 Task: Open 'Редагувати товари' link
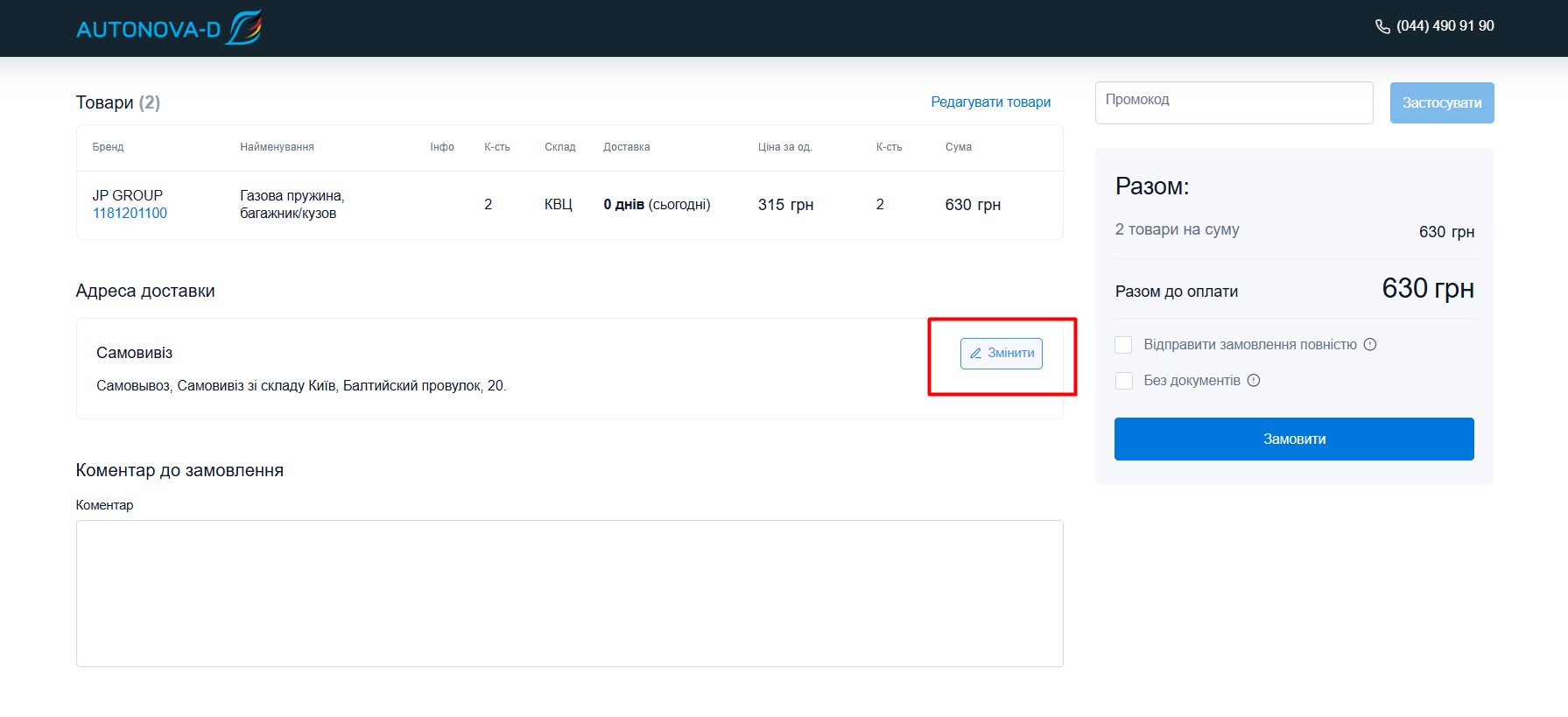pyautogui.click(x=990, y=102)
